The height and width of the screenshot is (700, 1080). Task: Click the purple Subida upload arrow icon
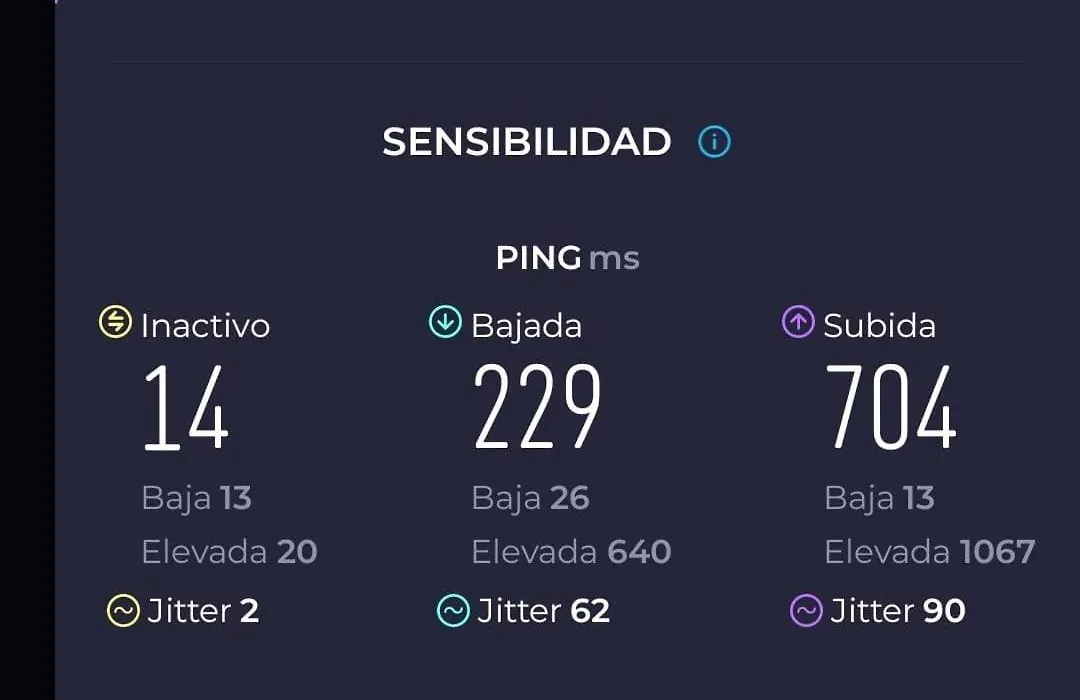tap(798, 322)
